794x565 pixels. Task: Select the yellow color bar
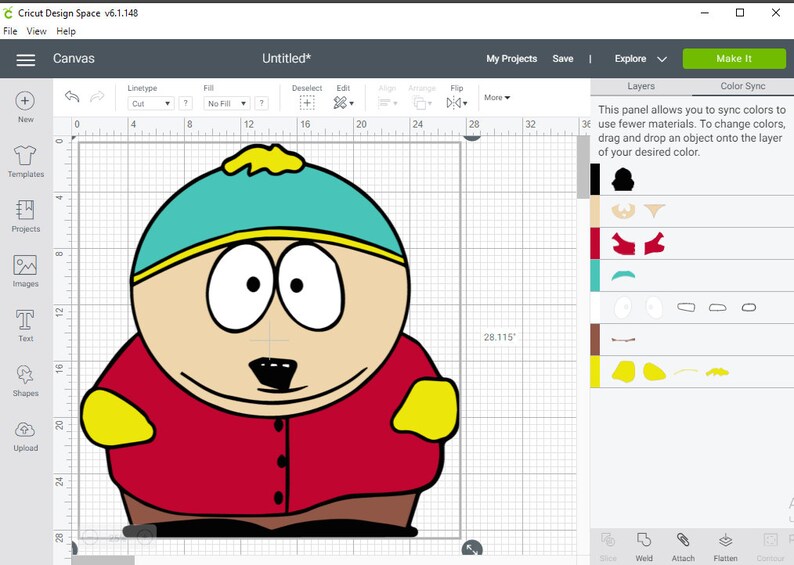point(595,372)
